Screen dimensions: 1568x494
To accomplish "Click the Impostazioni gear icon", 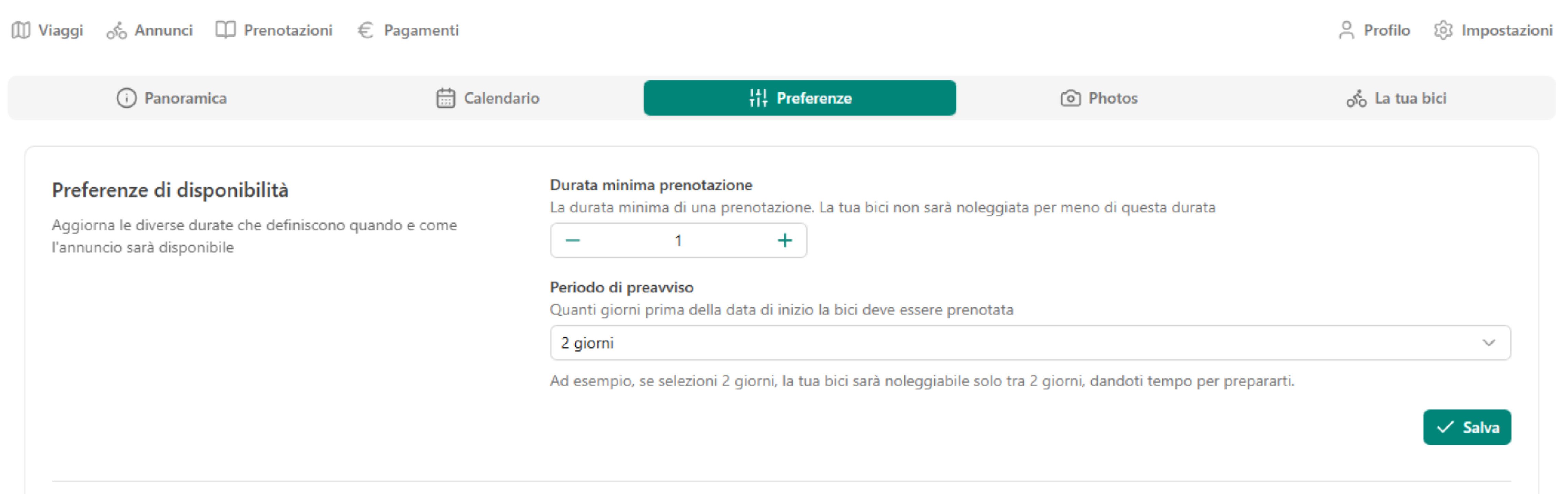I will tap(1443, 29).
